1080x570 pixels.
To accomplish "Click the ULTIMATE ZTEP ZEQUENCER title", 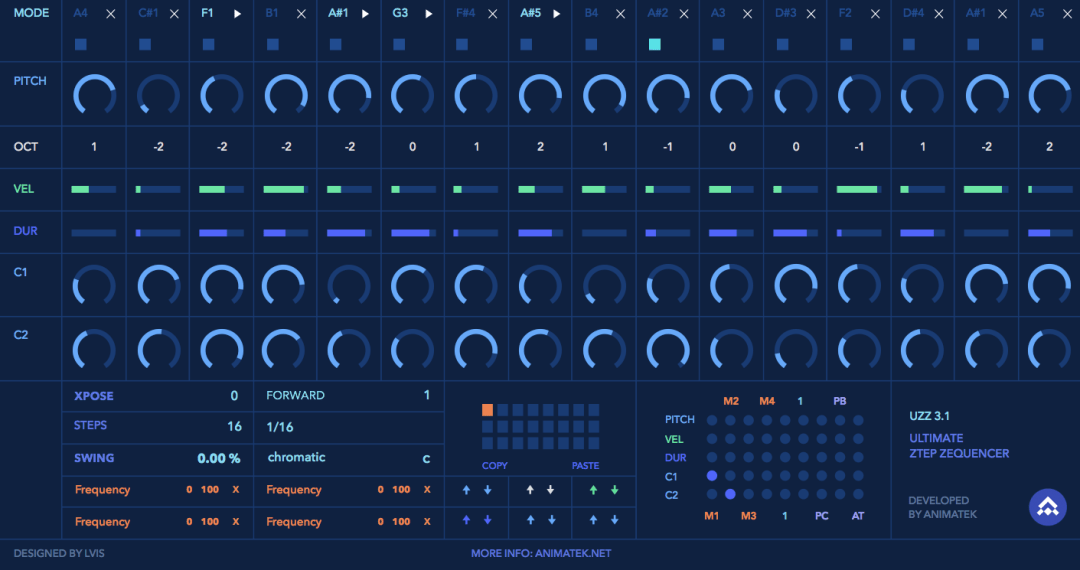I will click(959, 445).
